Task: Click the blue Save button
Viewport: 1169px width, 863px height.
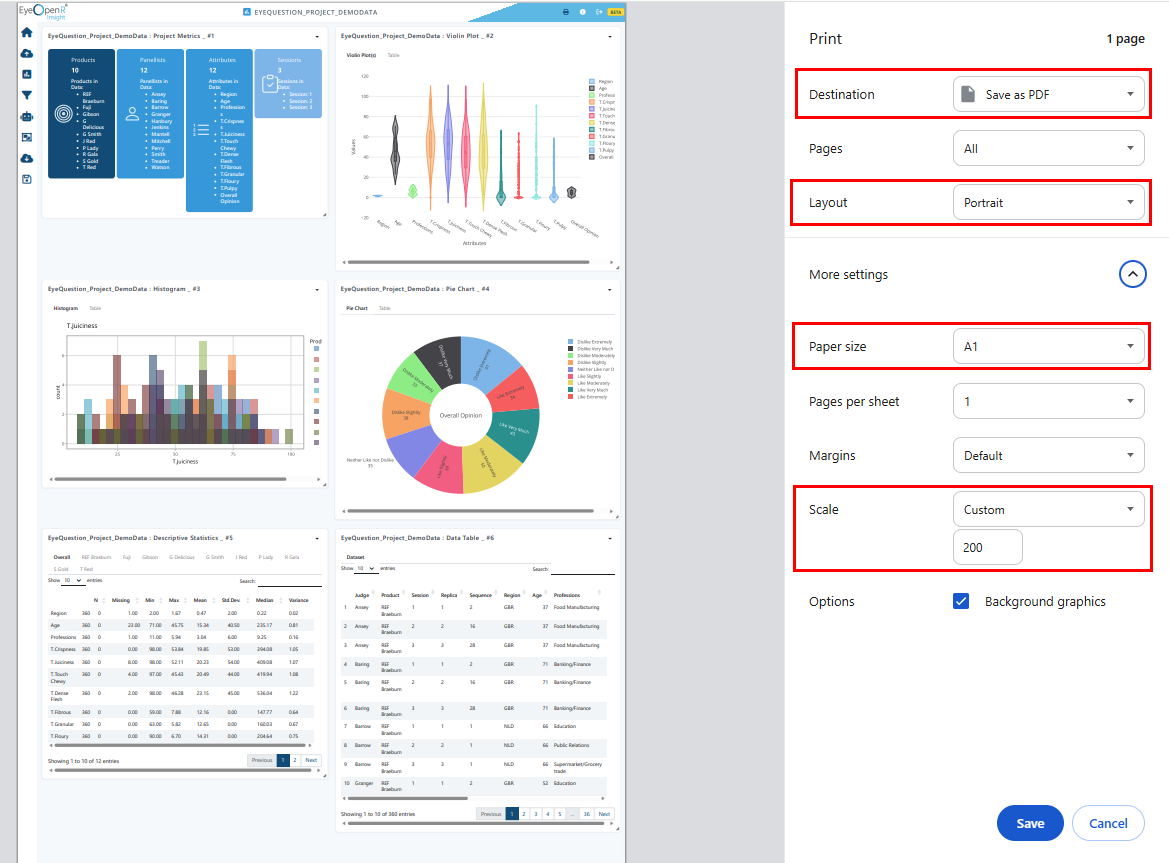Action: click(1030, 824)
